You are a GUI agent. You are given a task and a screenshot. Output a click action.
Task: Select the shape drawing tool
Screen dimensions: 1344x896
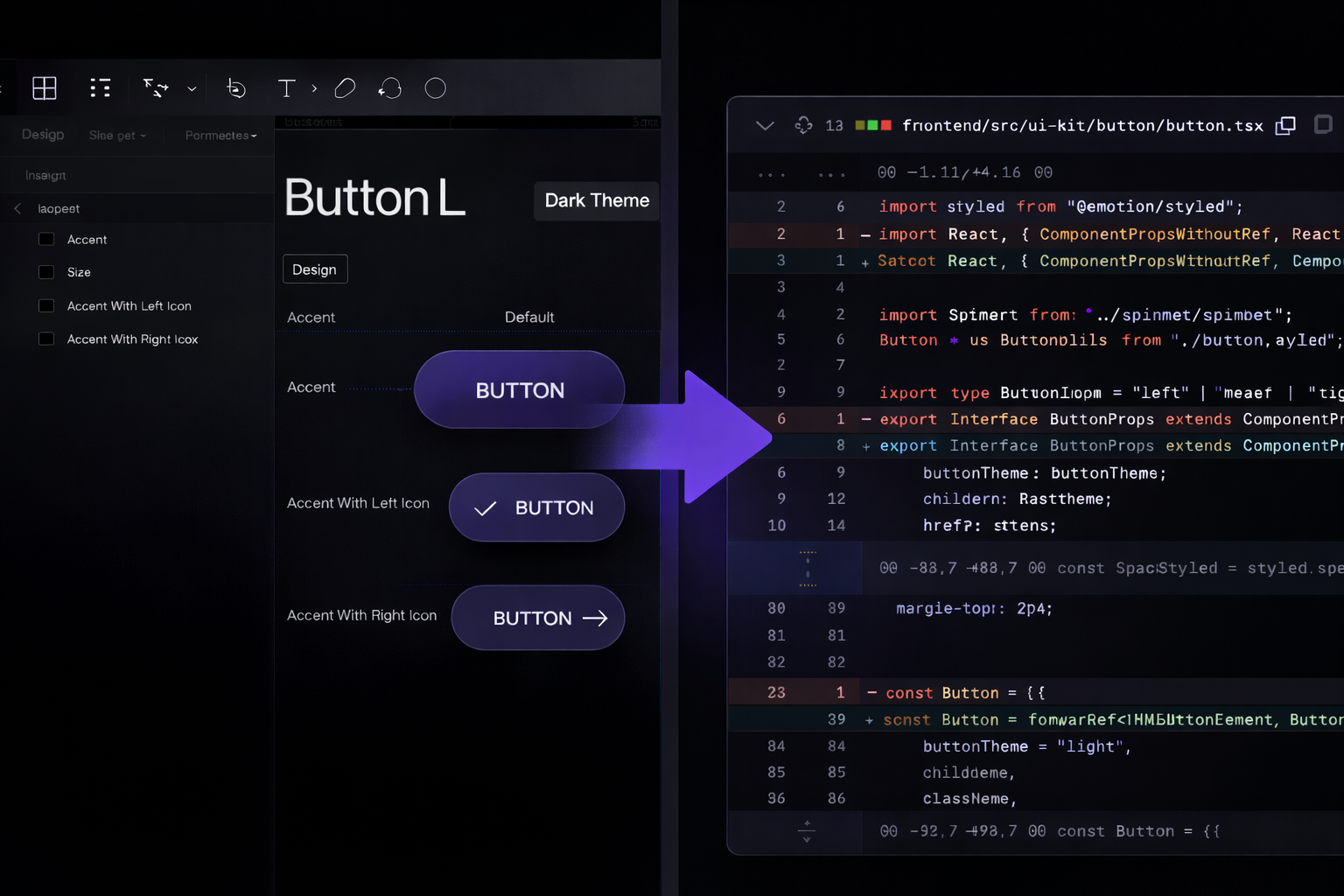click(x=344, y=87)
